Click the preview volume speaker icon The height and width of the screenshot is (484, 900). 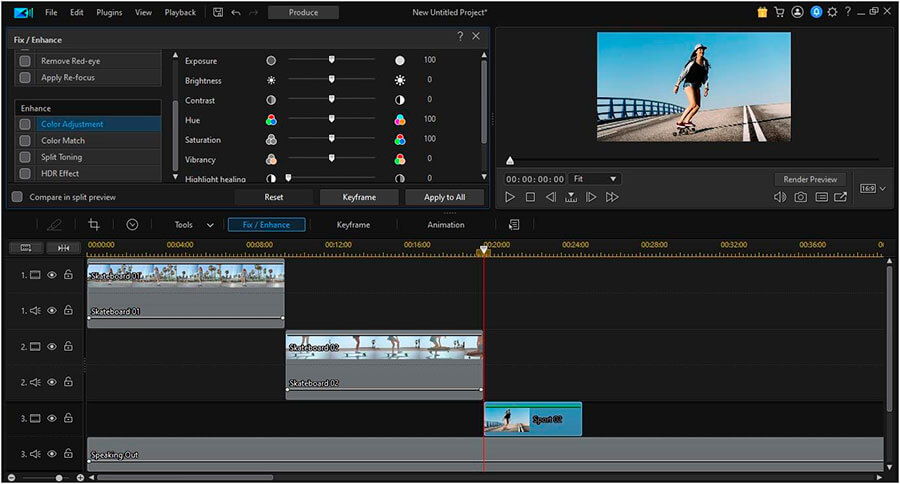tap(779, 197)
